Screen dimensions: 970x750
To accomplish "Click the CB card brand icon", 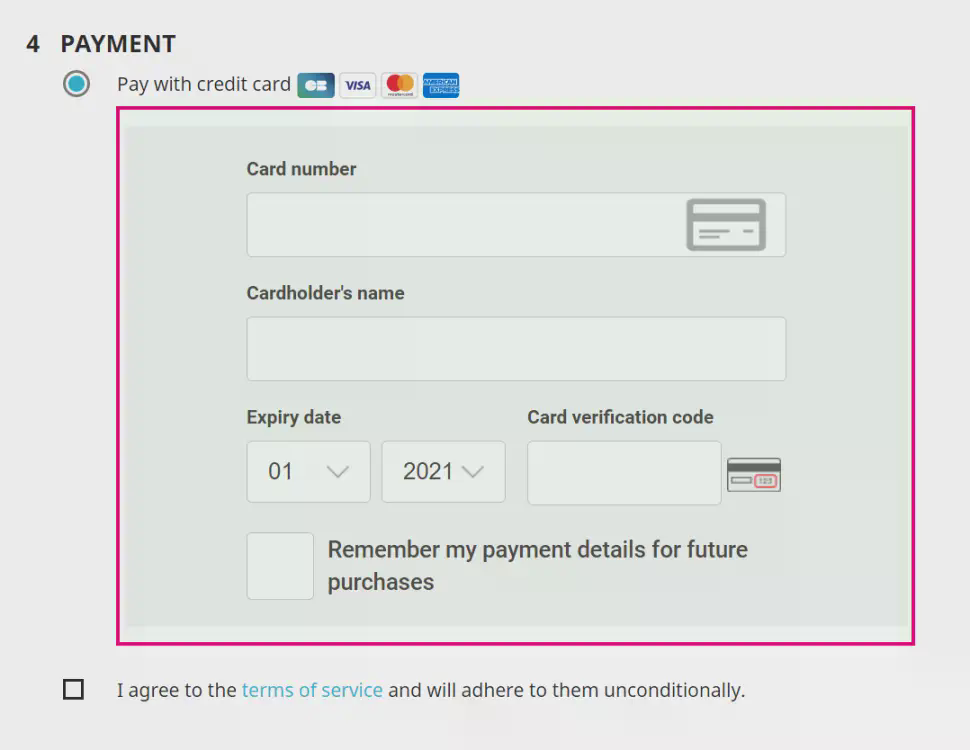I will 316,85.
